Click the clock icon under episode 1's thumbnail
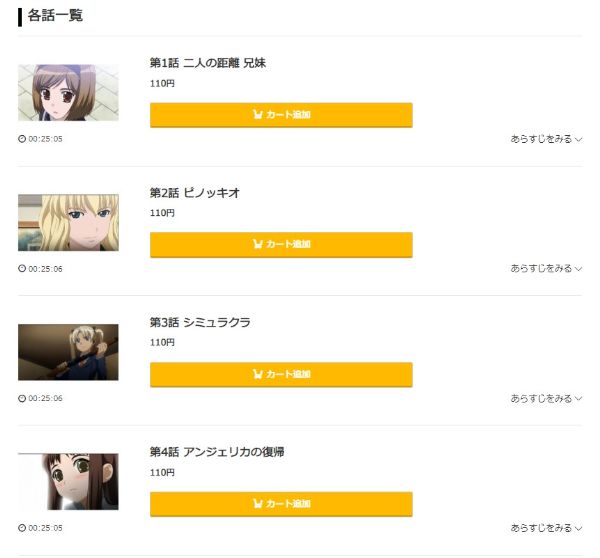 coord(22,139)
